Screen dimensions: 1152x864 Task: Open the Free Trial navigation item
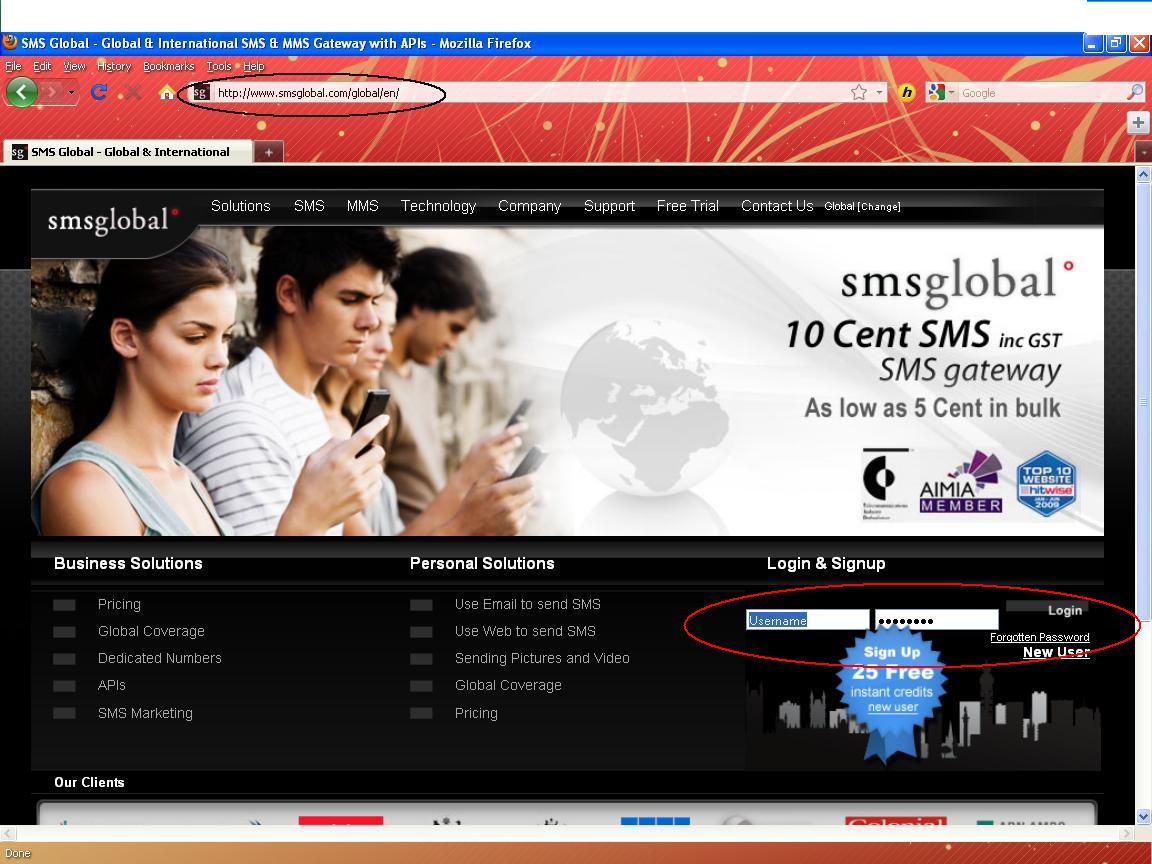click(688, 206)
